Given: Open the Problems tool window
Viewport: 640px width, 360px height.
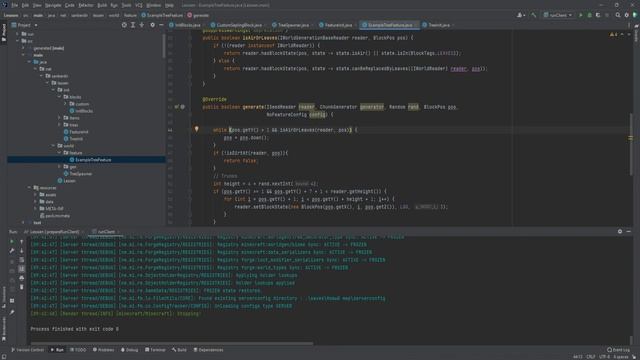Looking at the screenshot, I should click(x=104, y=350).
